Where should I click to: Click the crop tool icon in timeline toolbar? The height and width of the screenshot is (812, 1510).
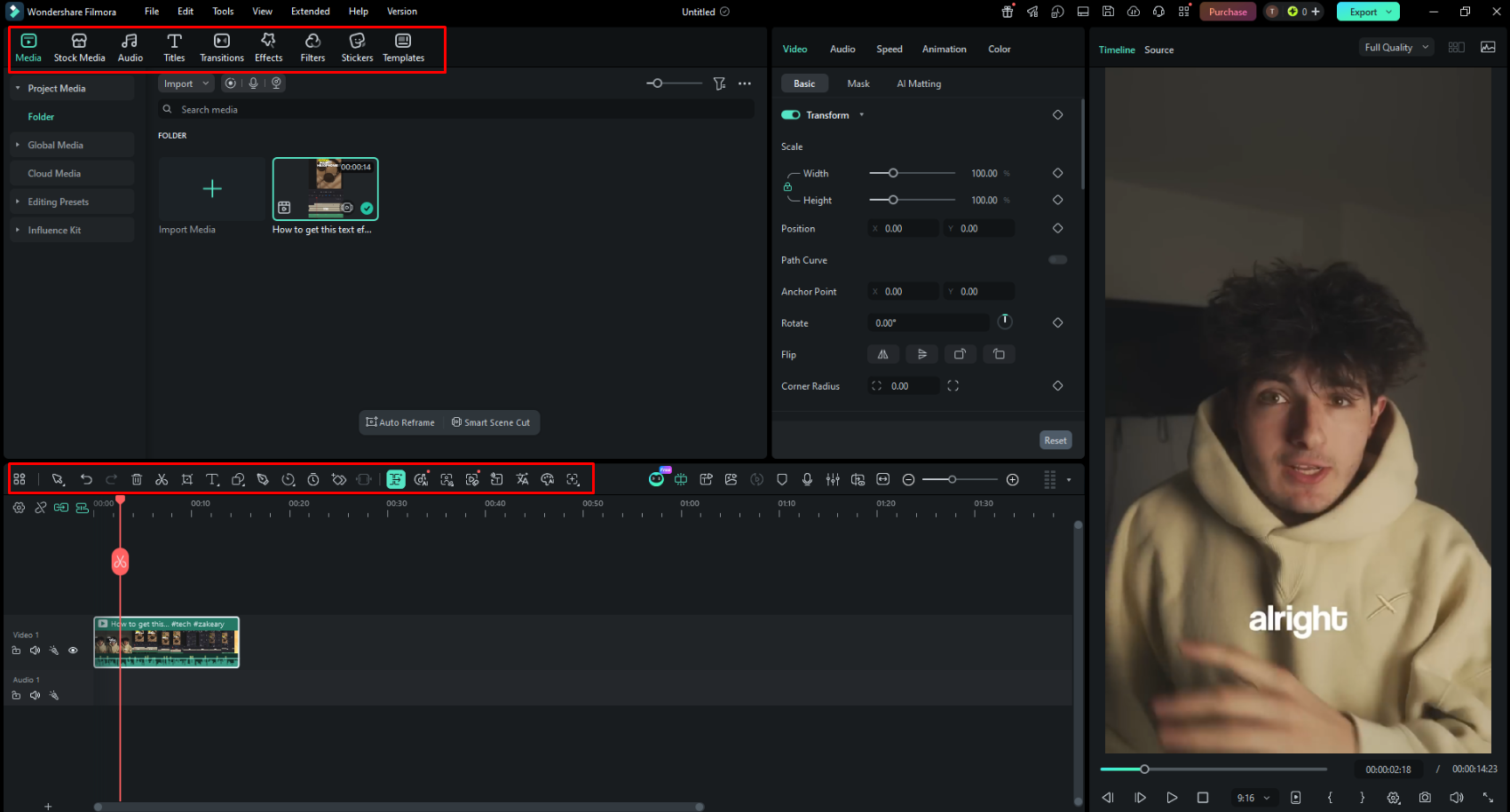coord(187,479)
